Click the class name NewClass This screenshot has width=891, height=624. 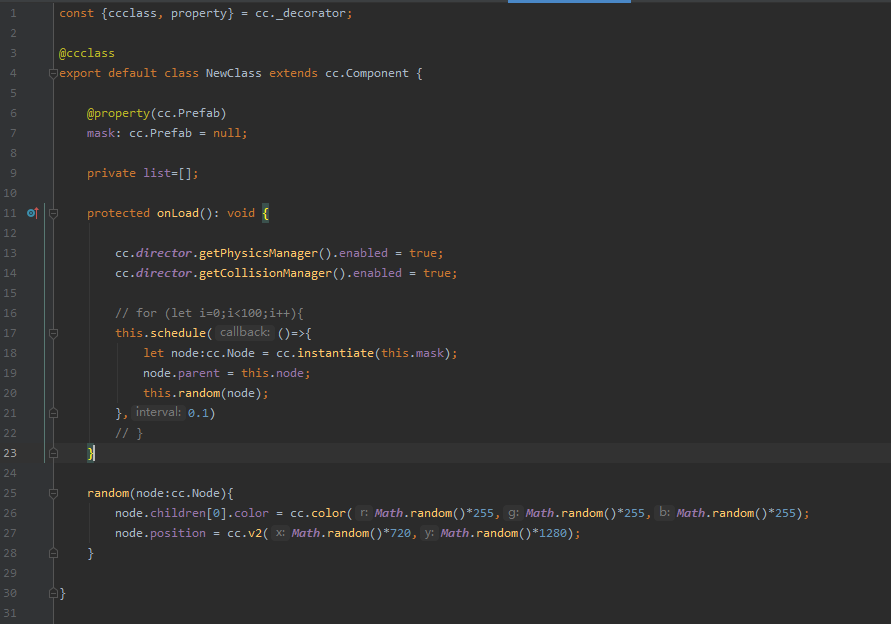point(234,73)
